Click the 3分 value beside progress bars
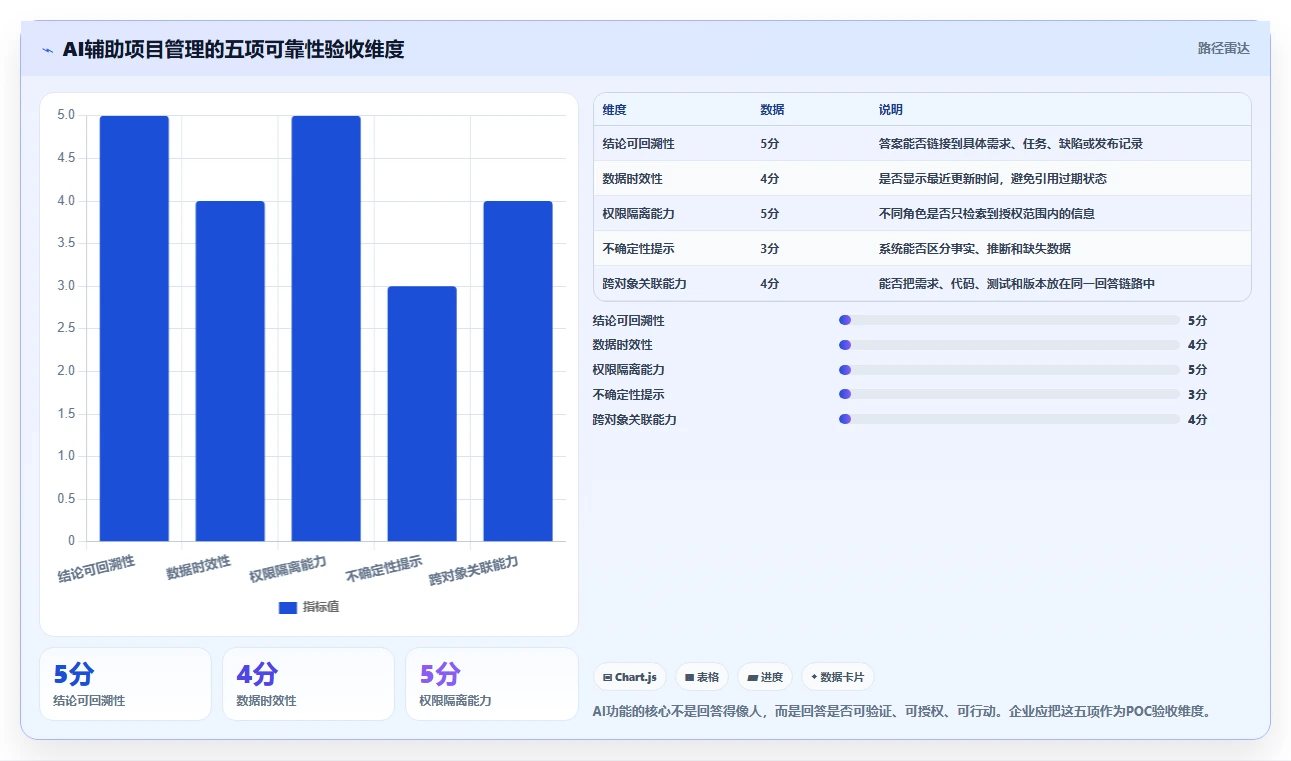Viewport: 1291px width, 761px height. click(1197, 395)
